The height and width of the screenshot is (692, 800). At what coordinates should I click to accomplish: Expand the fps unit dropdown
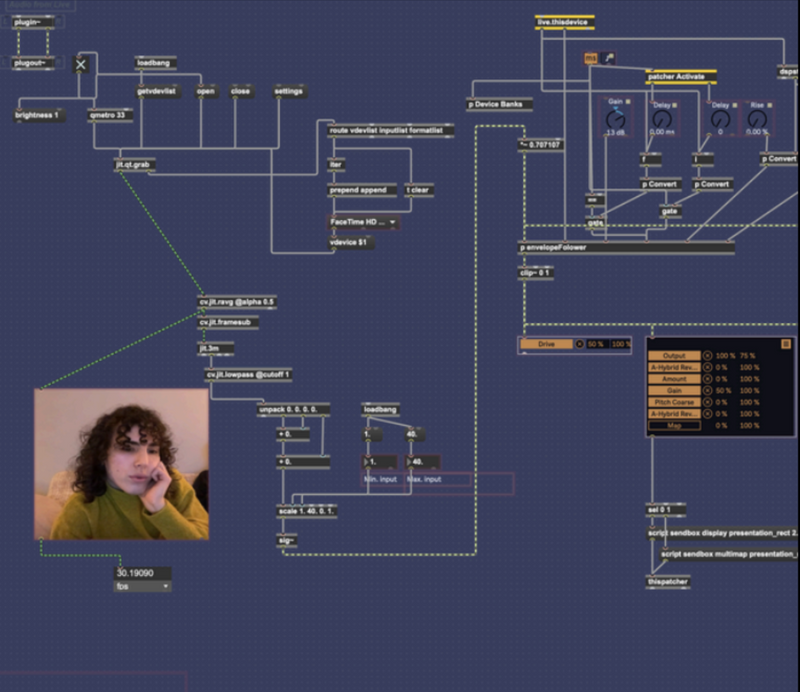click(x=141, y=587)
